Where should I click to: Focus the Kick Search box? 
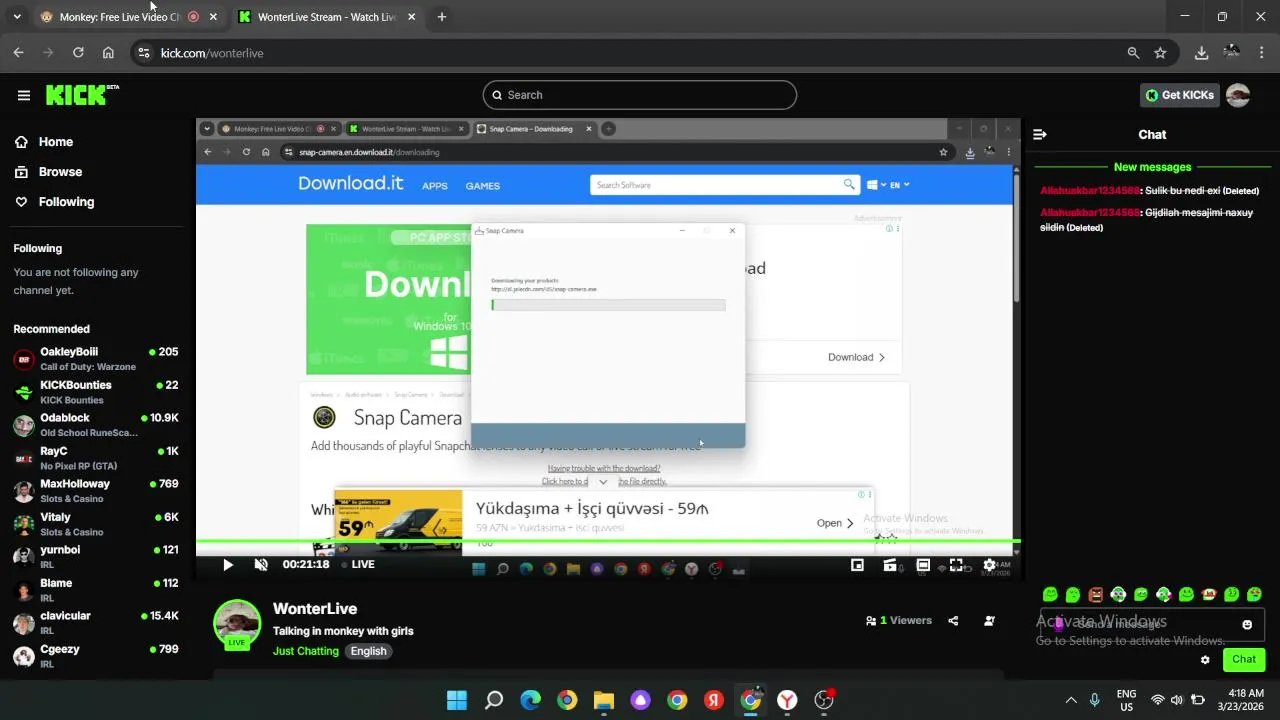click(x=640, y=95)
